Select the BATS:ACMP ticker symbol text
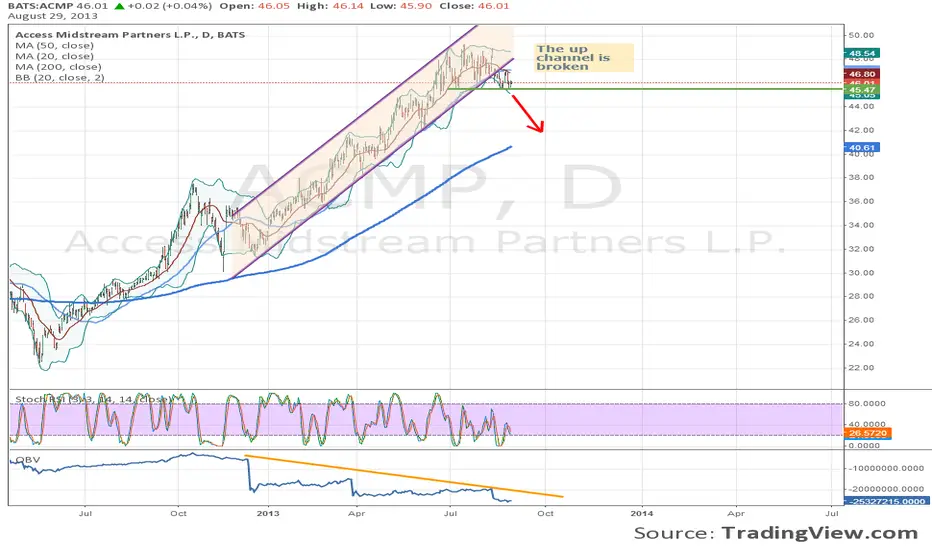 tap(40, 6)
